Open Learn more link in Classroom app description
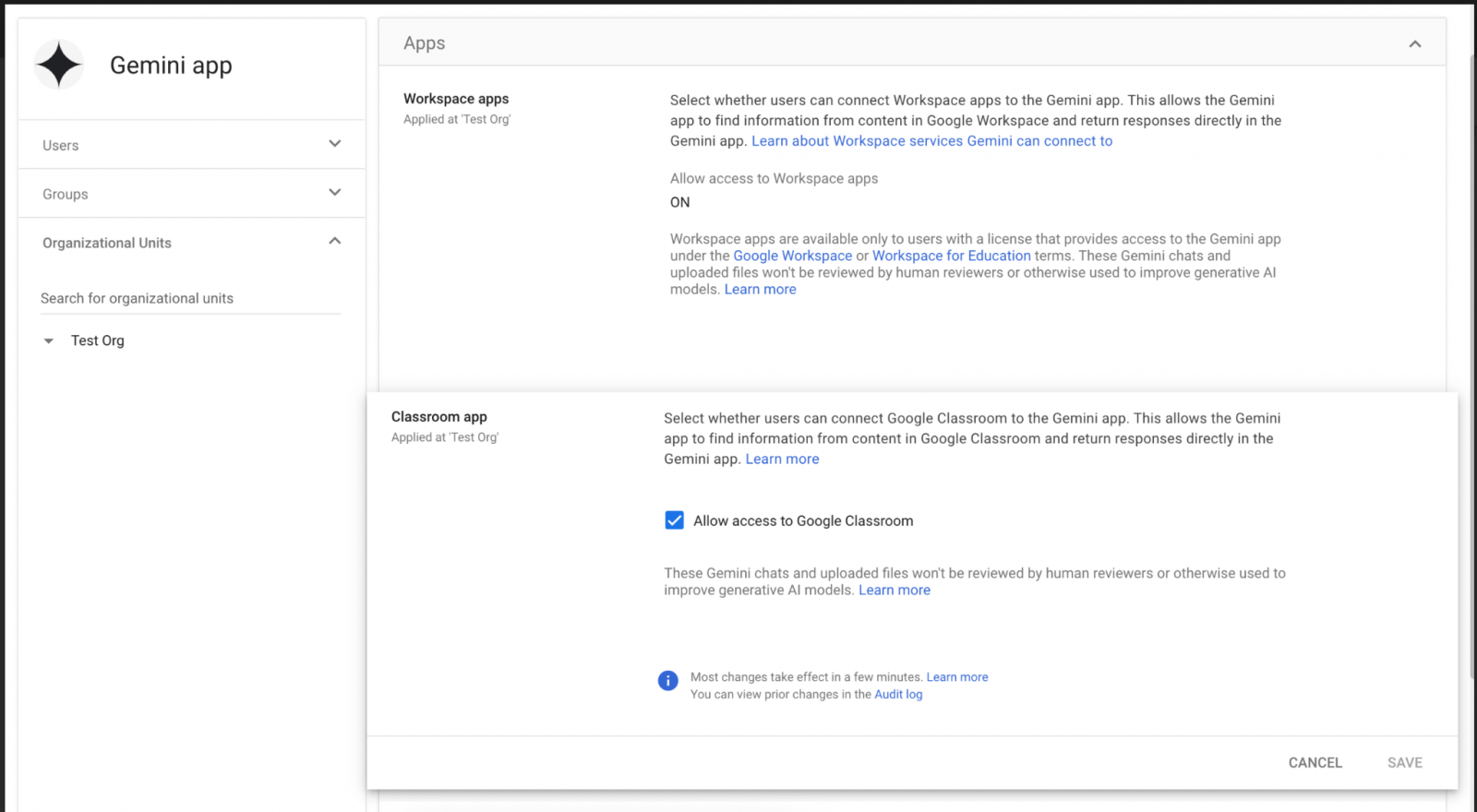 pos(783,459)
